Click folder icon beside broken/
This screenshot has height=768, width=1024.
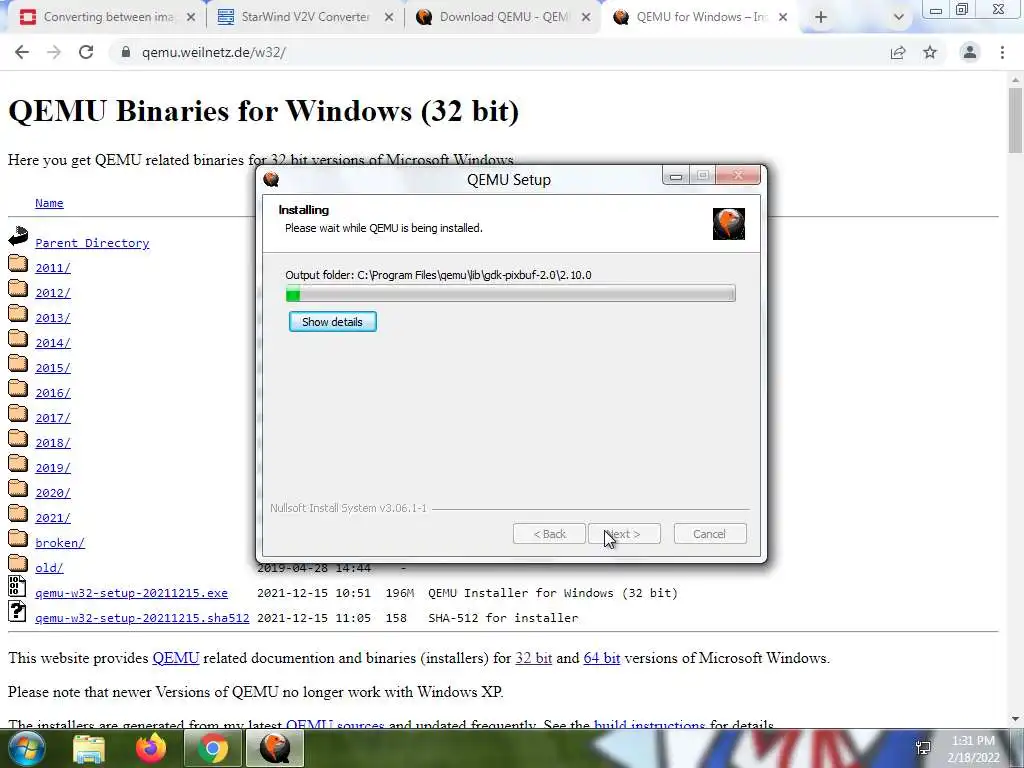(x=18, y=538)
